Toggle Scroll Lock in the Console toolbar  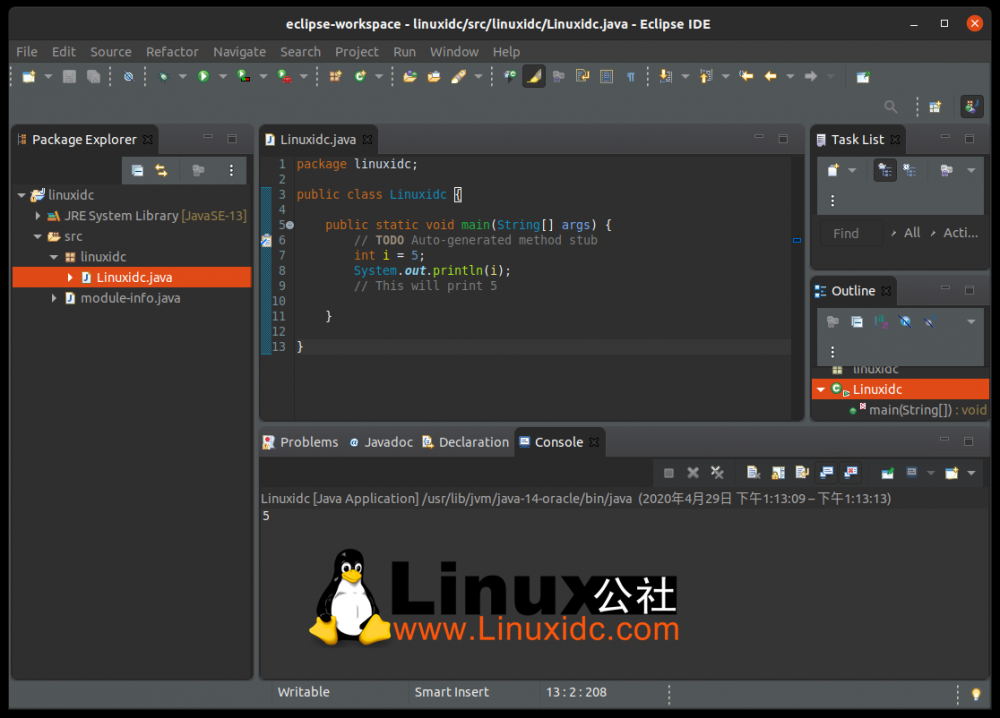(775, 473)
